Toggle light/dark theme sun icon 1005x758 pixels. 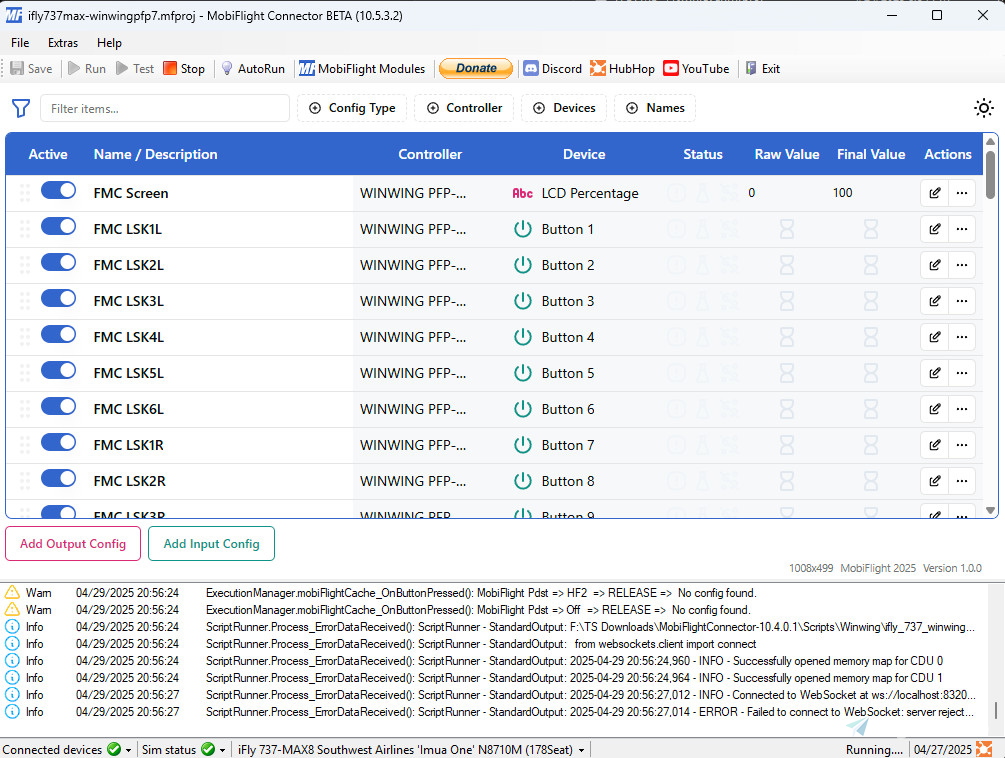(x=984, y=109)
